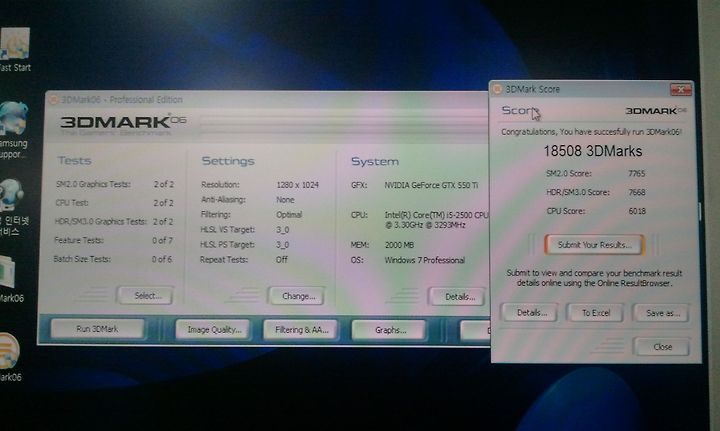
Task: Open Filtering & AA settings
Action: click(x=301, y=330)
